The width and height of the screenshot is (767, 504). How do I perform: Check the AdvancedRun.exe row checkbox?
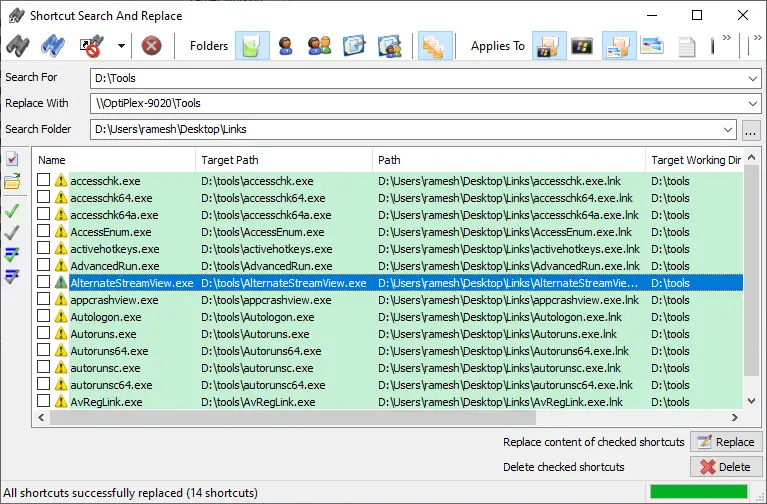point(44,265)
